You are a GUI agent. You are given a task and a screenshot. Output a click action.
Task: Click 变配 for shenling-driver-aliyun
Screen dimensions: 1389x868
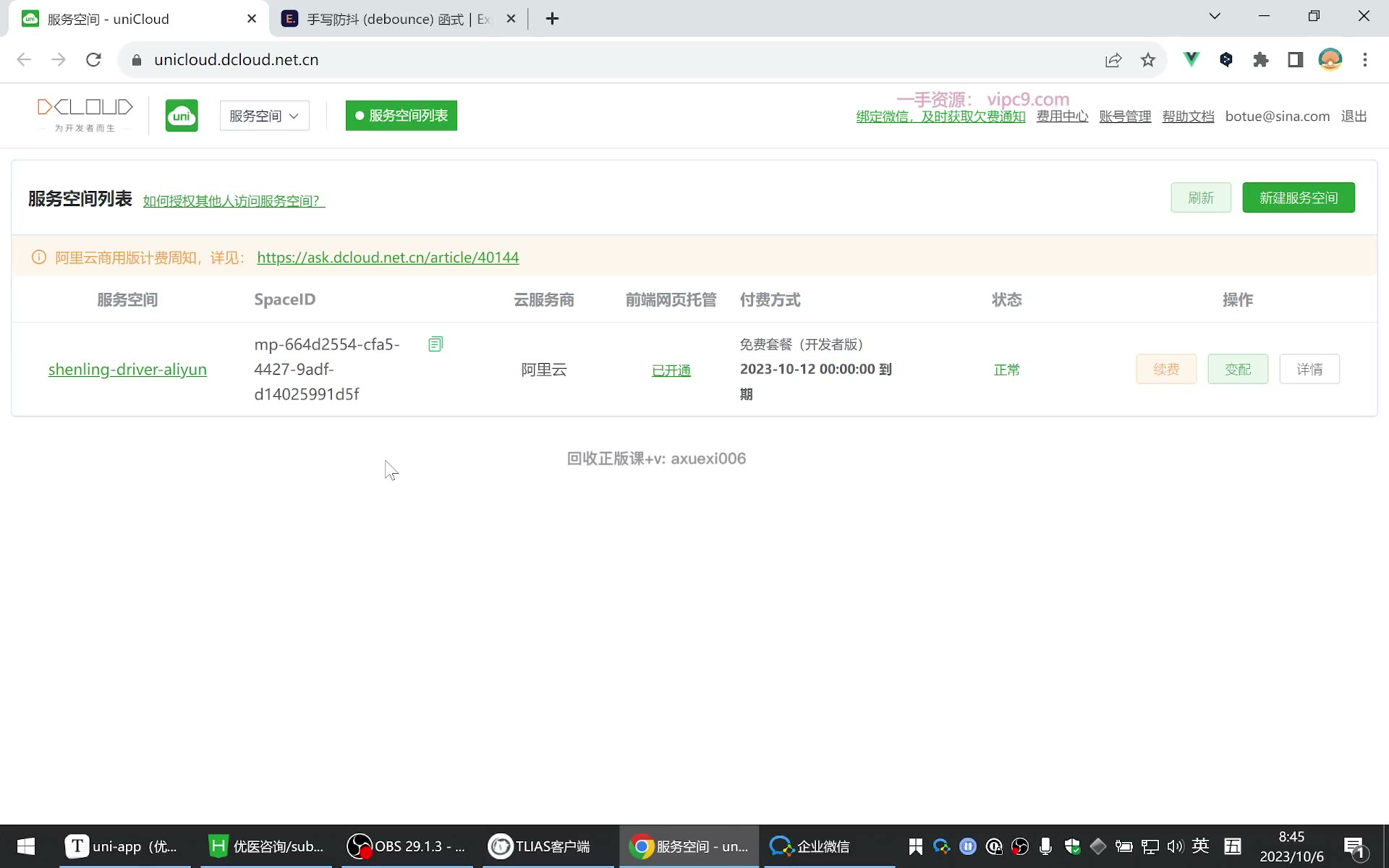(x=1238, y=370)
